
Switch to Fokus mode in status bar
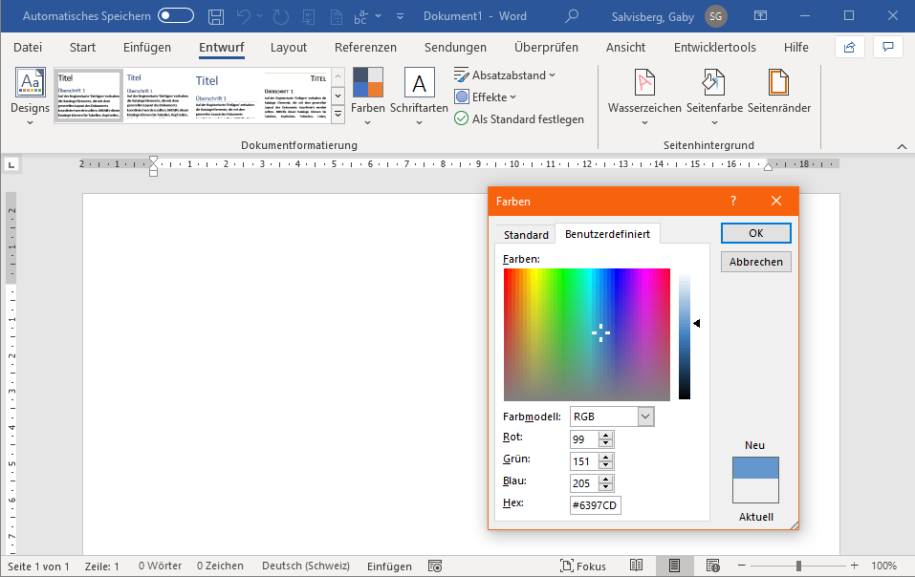point(583,566)
